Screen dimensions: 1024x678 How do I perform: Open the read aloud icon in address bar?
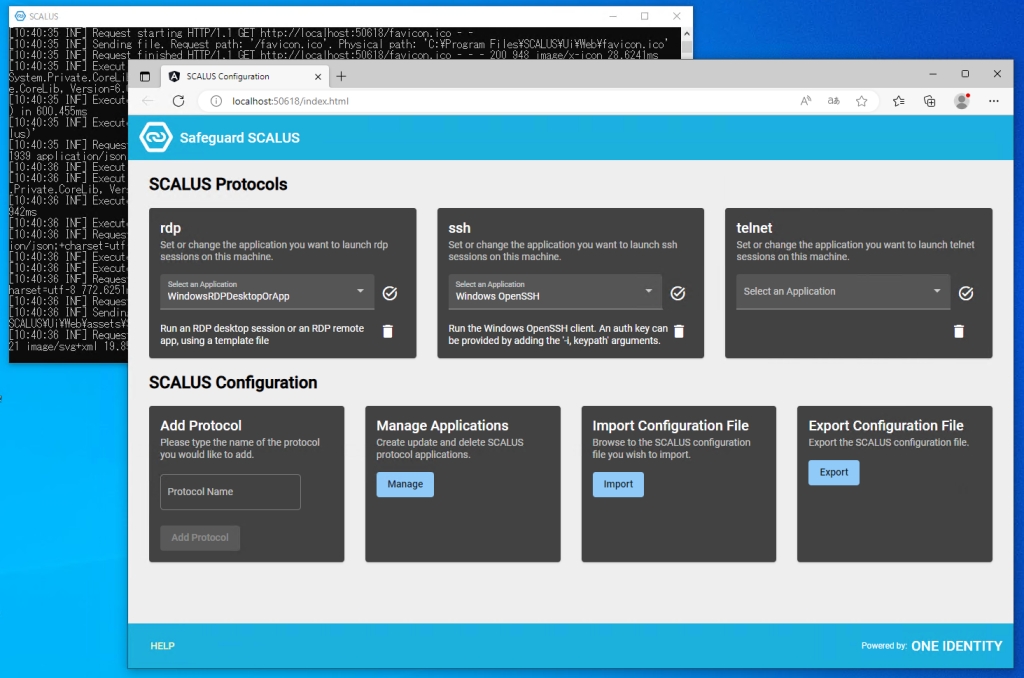click(x=806, y=101)
